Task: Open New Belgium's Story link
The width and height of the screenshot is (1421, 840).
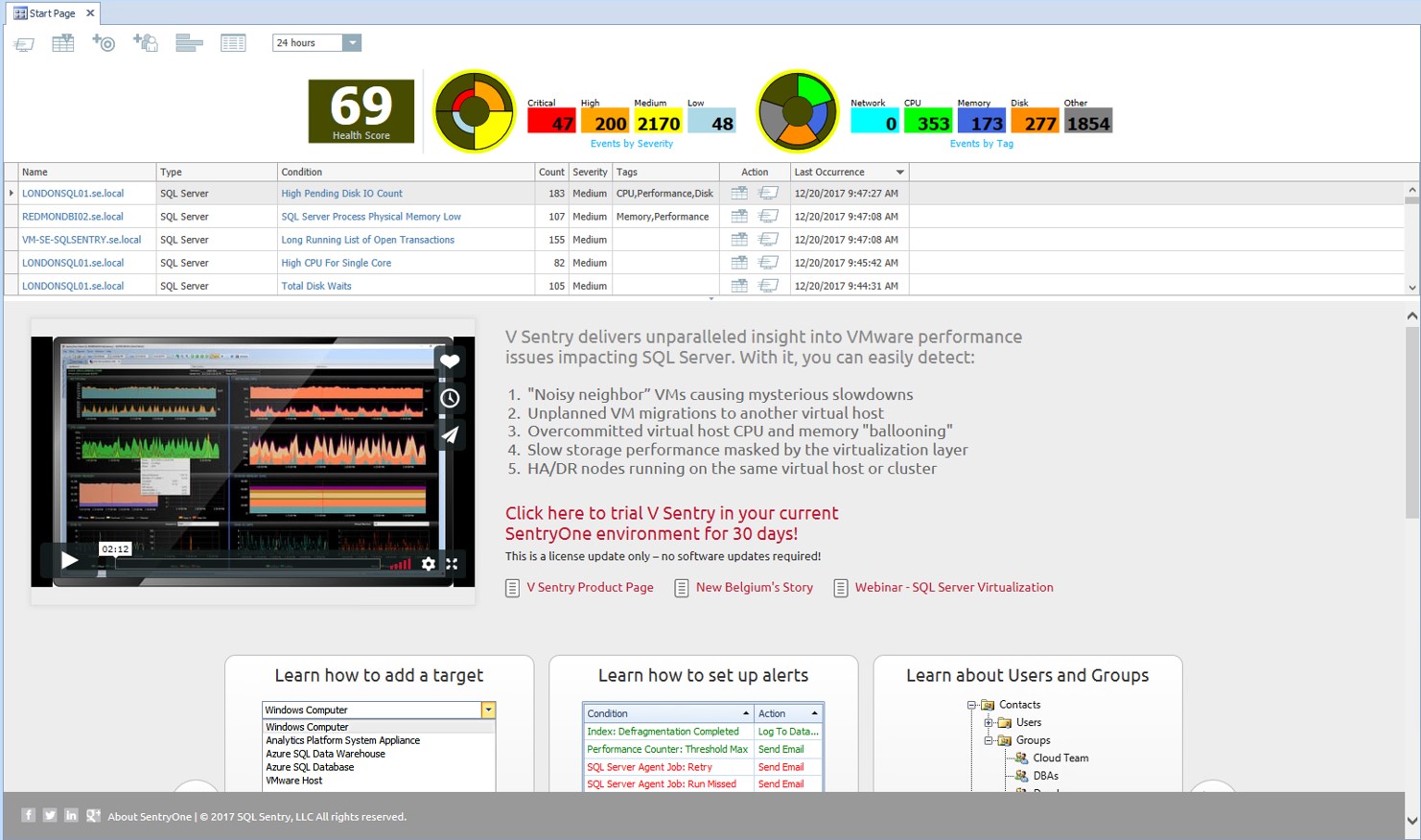Action: click(755, 588)
